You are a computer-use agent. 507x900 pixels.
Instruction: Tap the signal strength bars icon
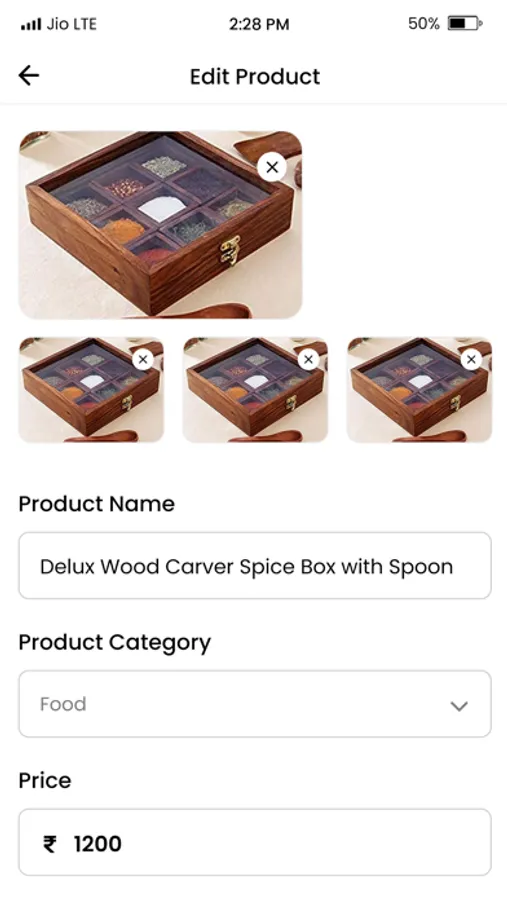(x=31, y=25)
